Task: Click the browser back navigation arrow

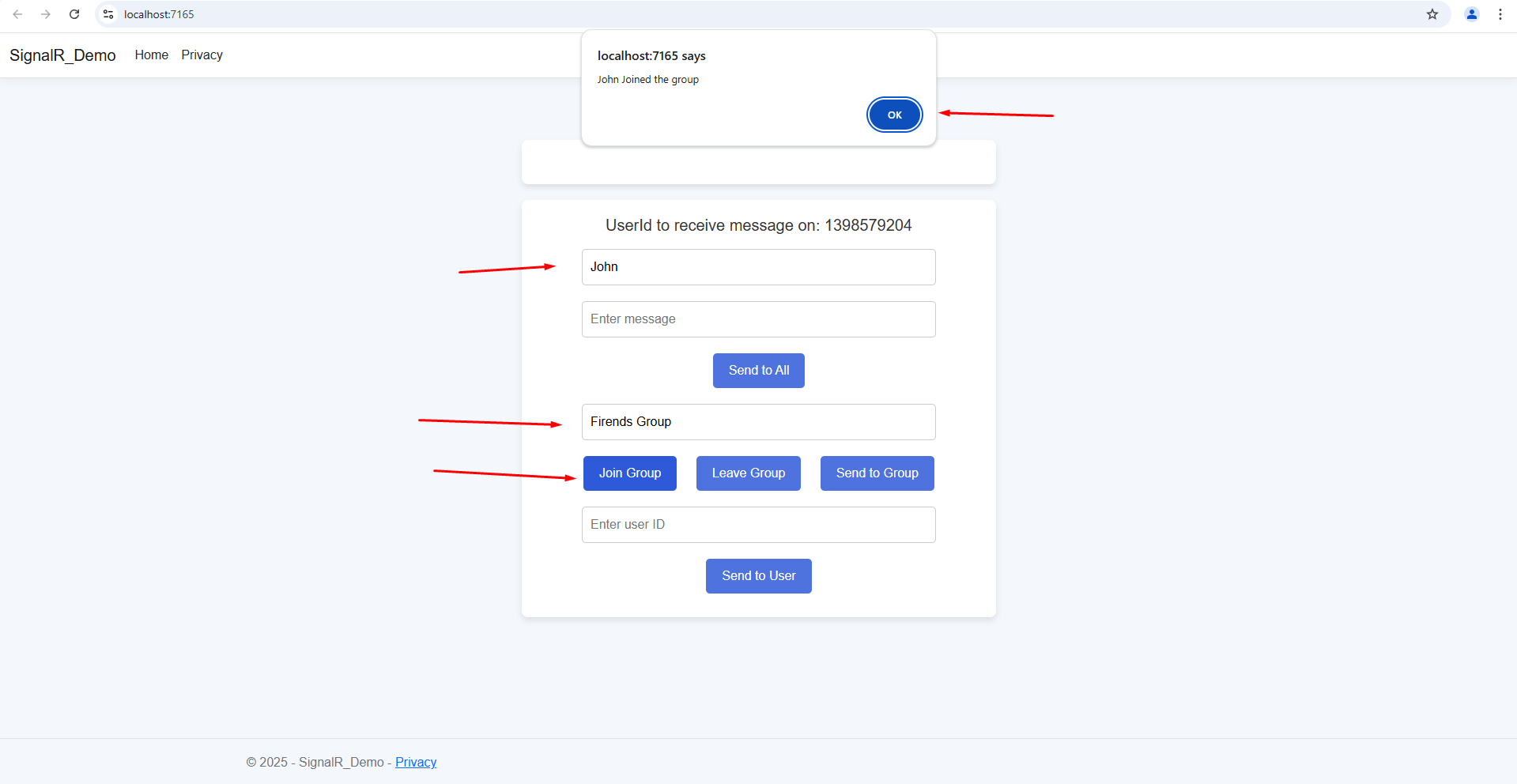Action: point(17,14)
